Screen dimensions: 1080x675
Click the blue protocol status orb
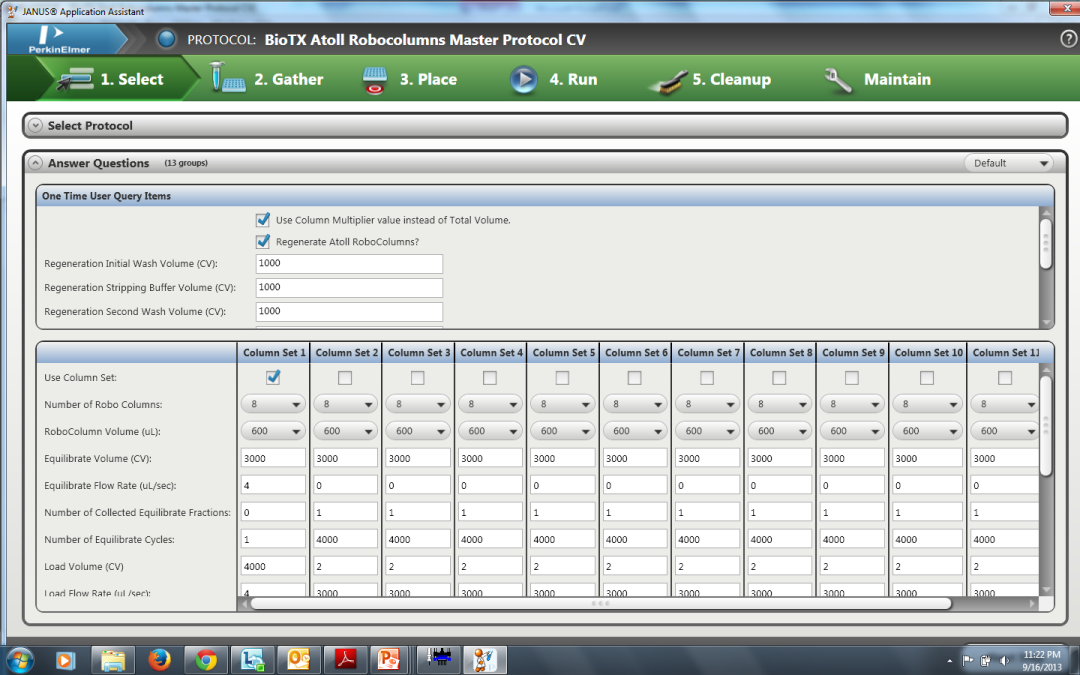(166, 39)
